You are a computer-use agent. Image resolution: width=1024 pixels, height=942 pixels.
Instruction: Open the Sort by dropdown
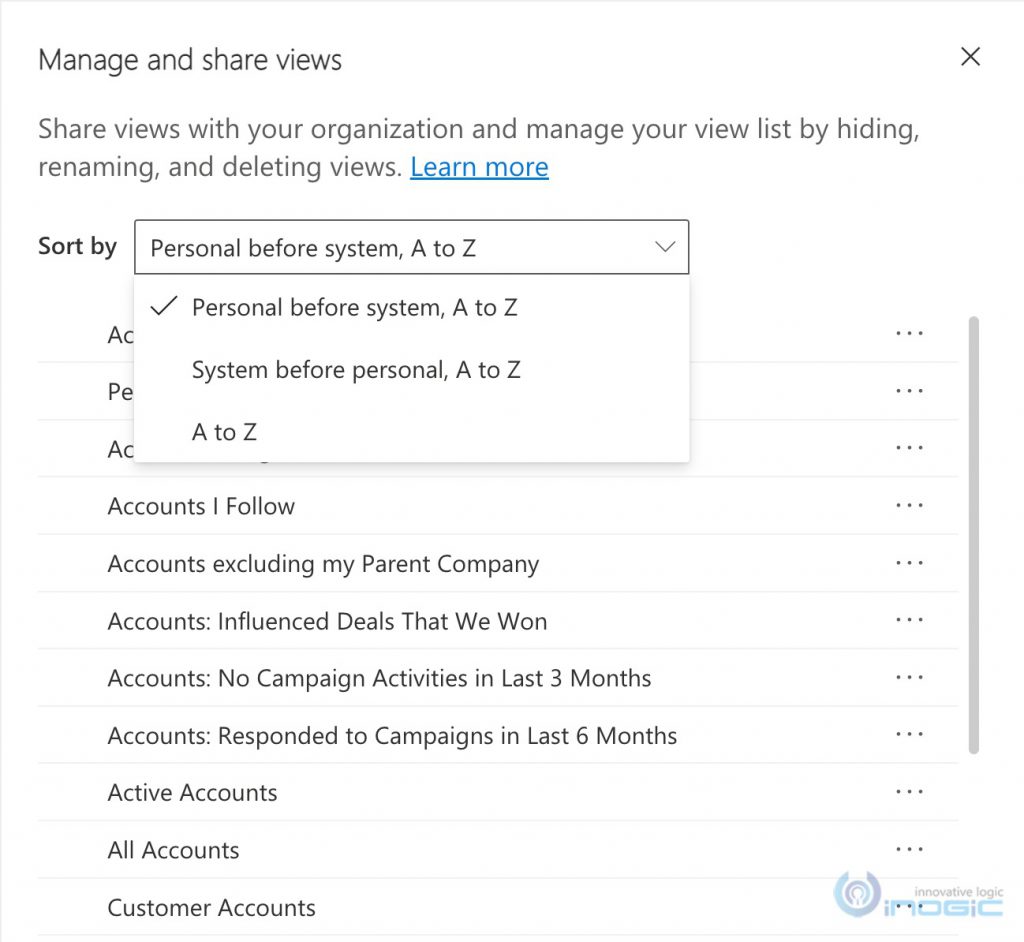(x=411, y=246)
